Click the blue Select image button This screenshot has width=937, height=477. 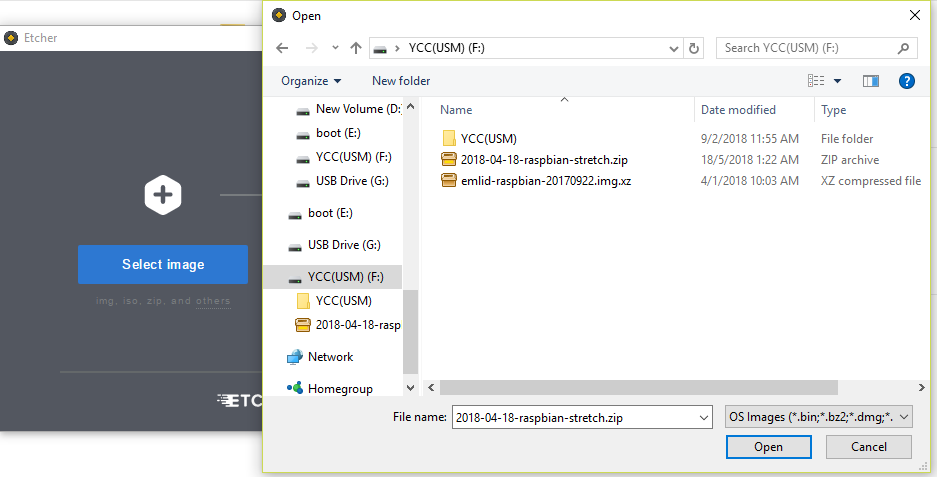(x=163, y=265)
